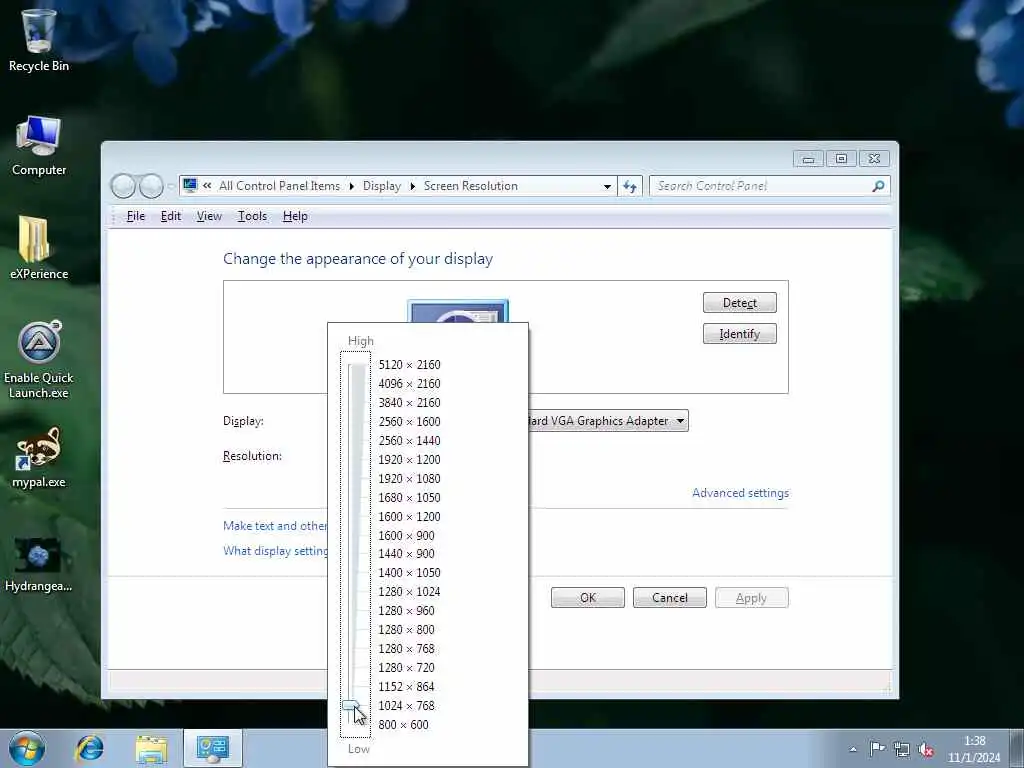The height and width of the screenshot is (768, 1024).
Task: Select the Enable Quick Launch.exe icon
Action: pyautogui.click(x=39, y=359)
